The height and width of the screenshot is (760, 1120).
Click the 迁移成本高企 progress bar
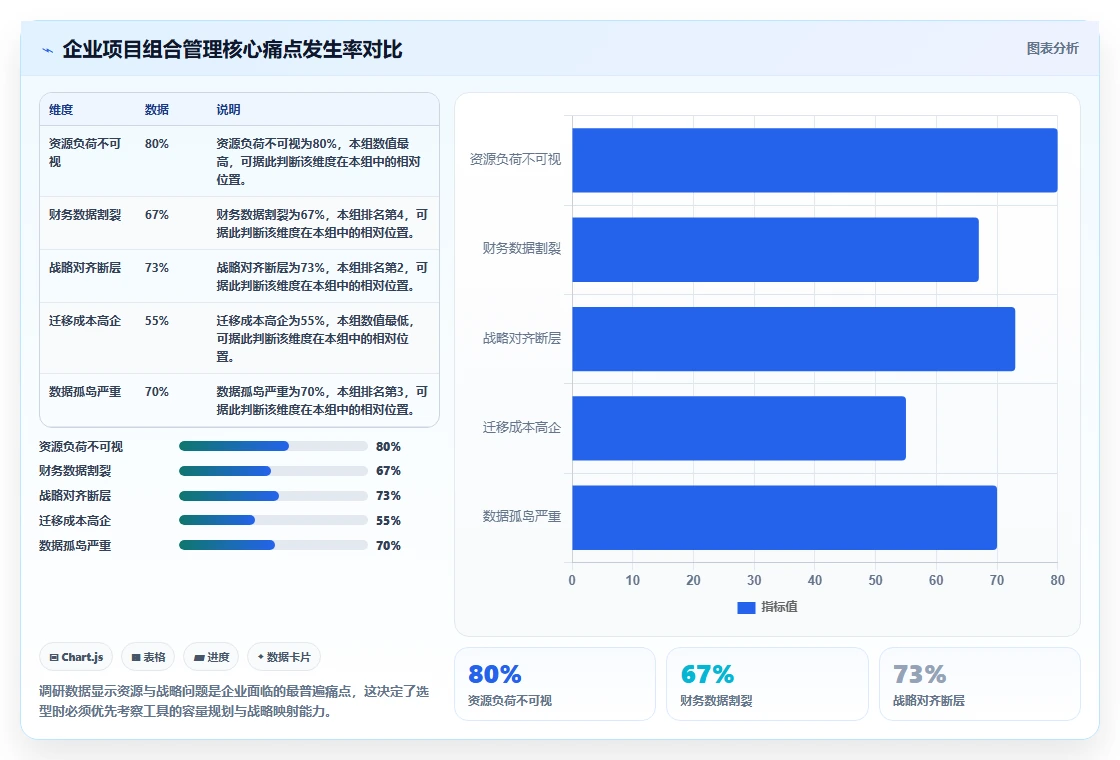click(x=273, y=520)
